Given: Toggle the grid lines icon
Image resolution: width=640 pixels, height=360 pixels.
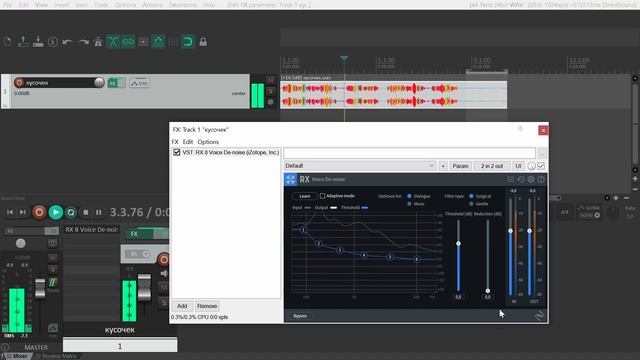Looking at the screenshot, I should (x=173, y=42).
